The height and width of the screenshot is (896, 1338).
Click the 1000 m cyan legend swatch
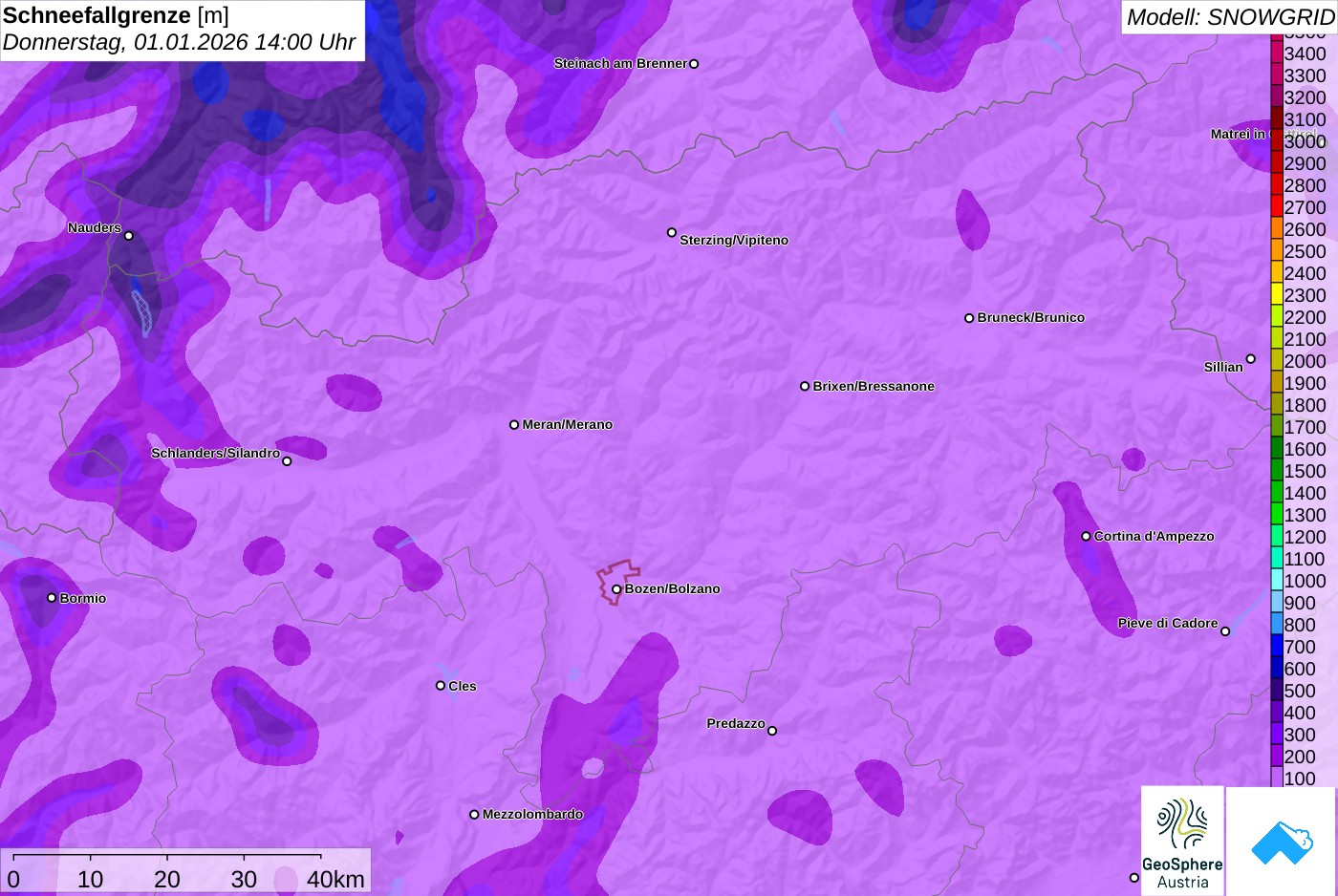click(1277, 581)
